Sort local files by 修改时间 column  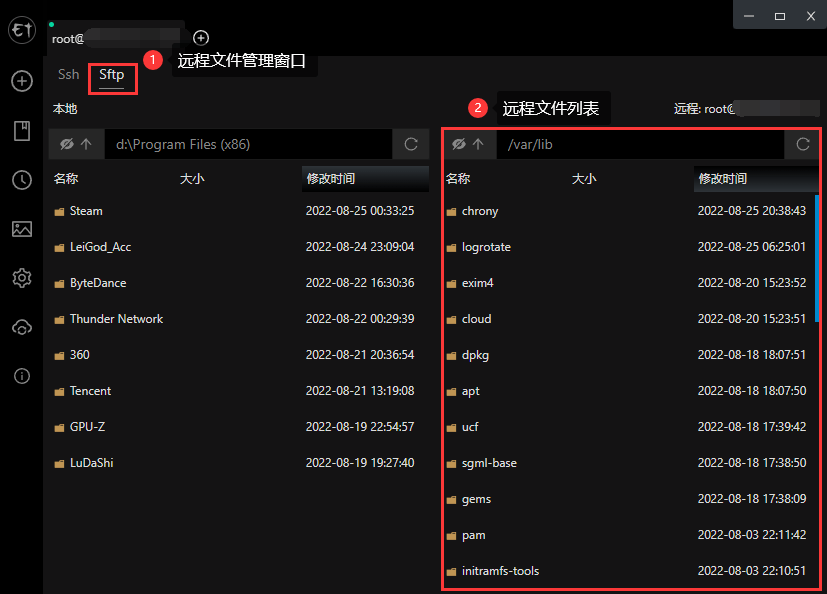365,179
